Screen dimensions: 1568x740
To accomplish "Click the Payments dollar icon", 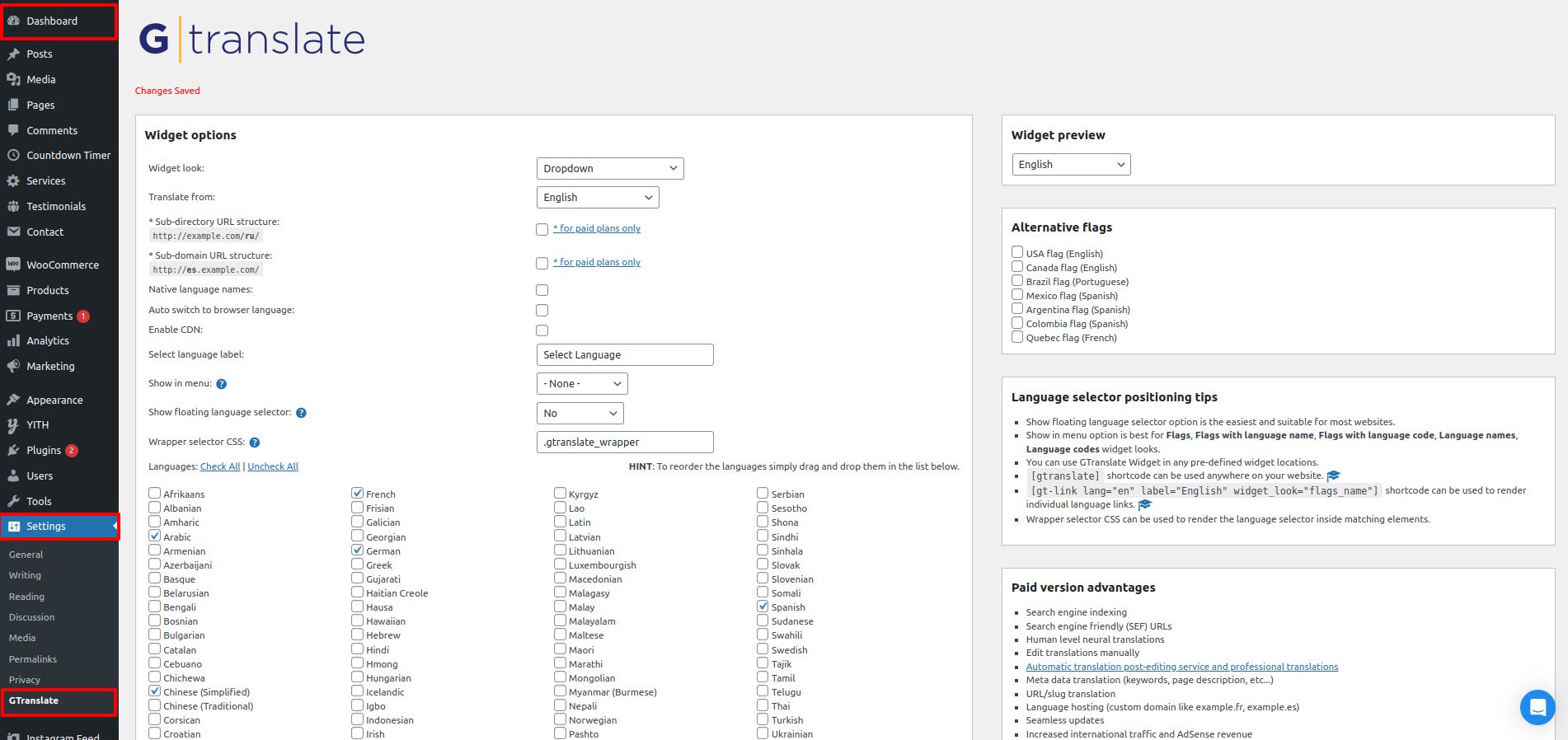I will [x=13, y=316].
